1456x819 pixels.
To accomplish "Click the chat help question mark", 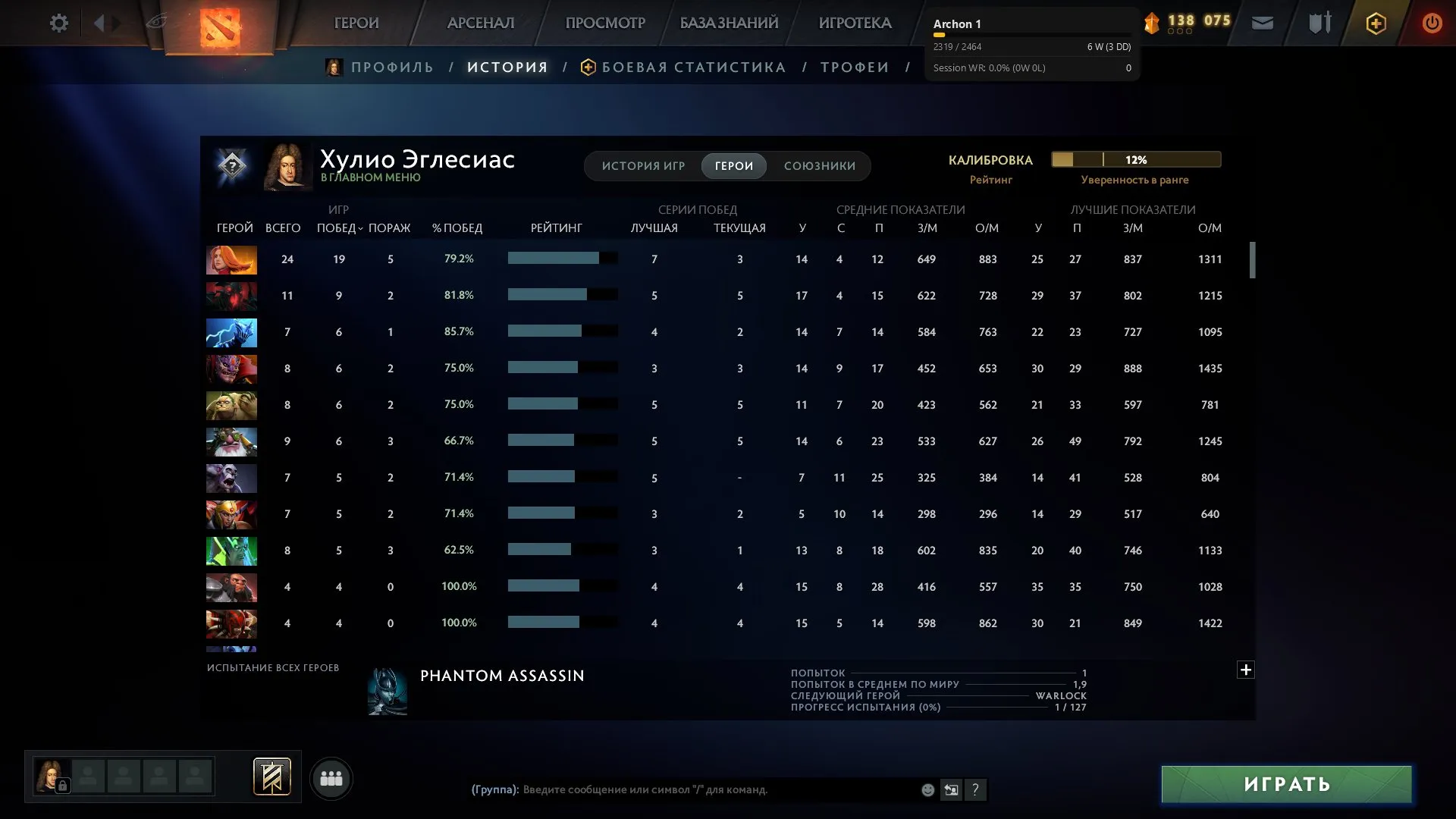I will point(975,789).
